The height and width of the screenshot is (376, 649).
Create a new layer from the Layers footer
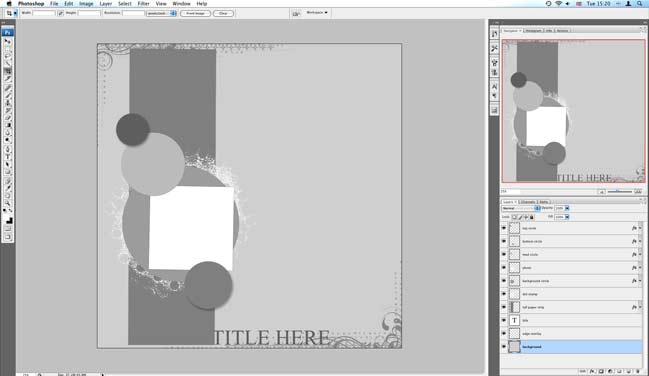point(628,371)
